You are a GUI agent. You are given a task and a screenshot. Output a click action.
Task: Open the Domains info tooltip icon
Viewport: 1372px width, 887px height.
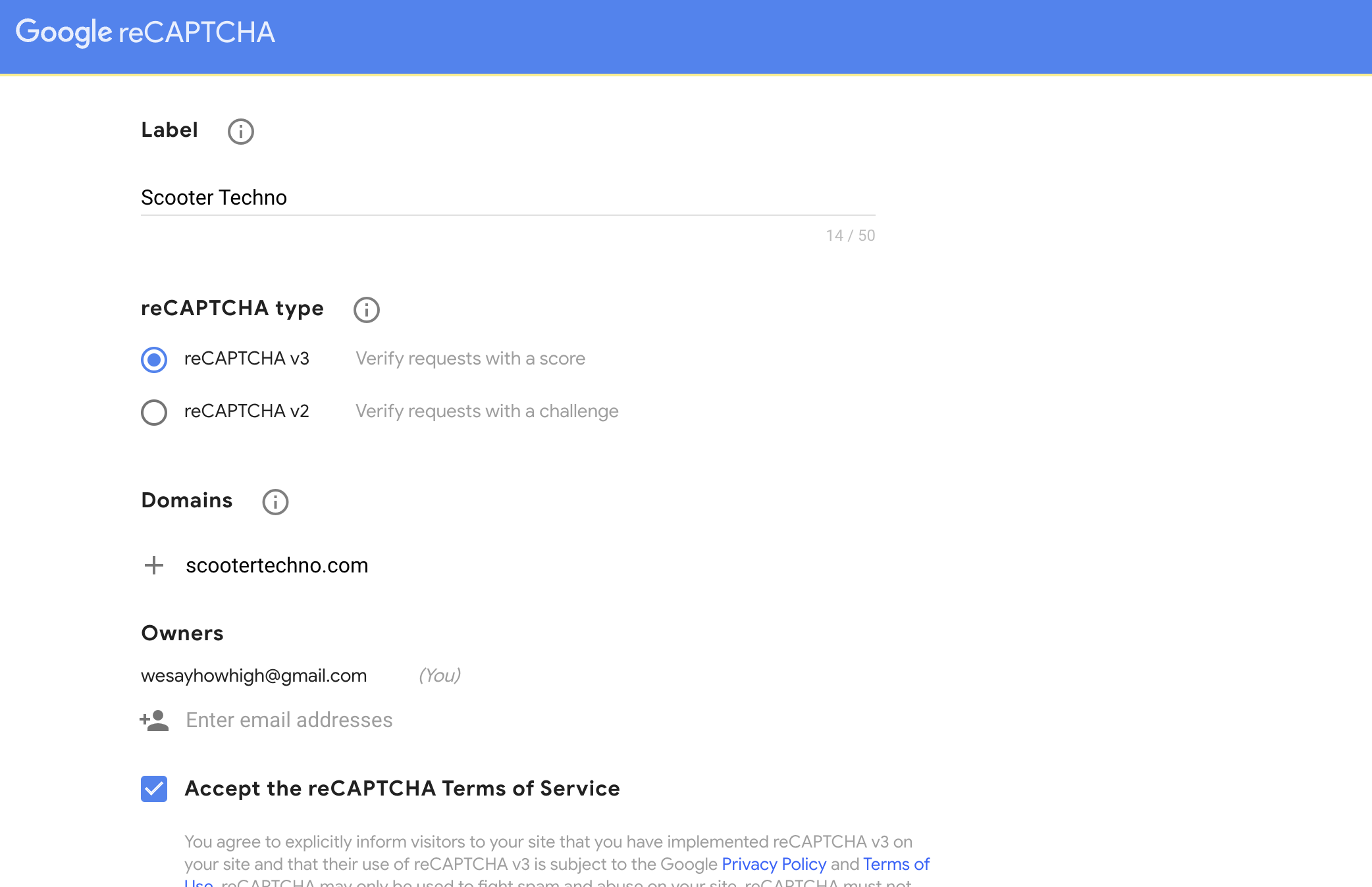tap(275, 502)
